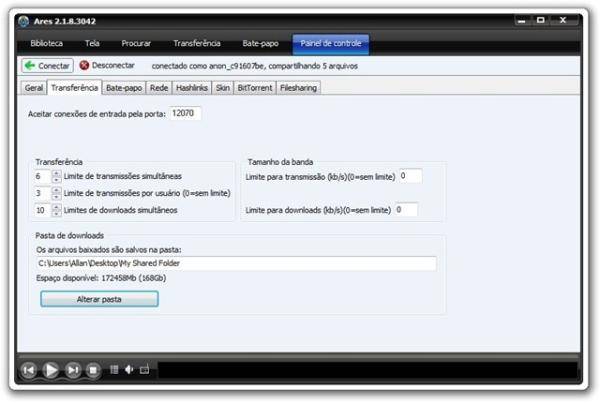Viewport: 600px width, 403px height.
Task: Close the Ares window
Action: (x=563, y=20)
